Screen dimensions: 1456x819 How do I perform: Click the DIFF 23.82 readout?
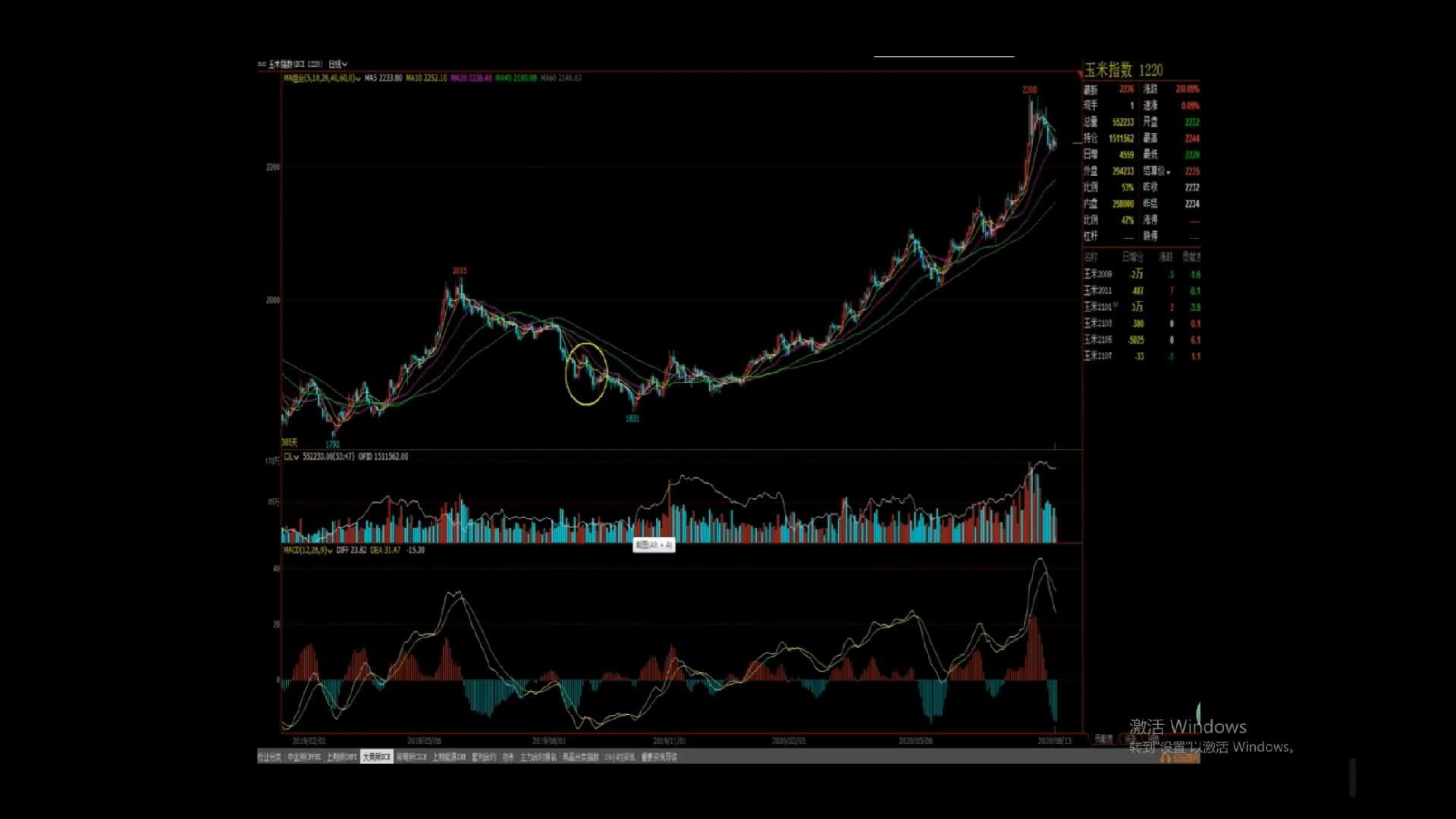(x=351, y=550)
